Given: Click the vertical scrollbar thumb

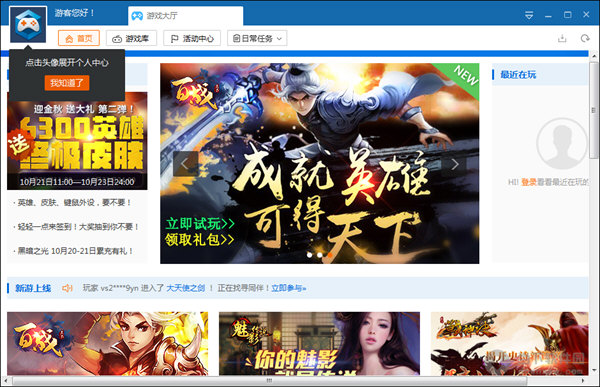Looking at the screenshot, I should (x=593, y=110).
